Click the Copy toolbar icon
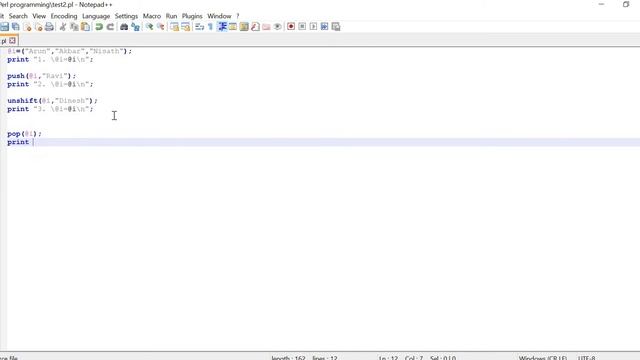The image size is (640, 360). point(74,27)
